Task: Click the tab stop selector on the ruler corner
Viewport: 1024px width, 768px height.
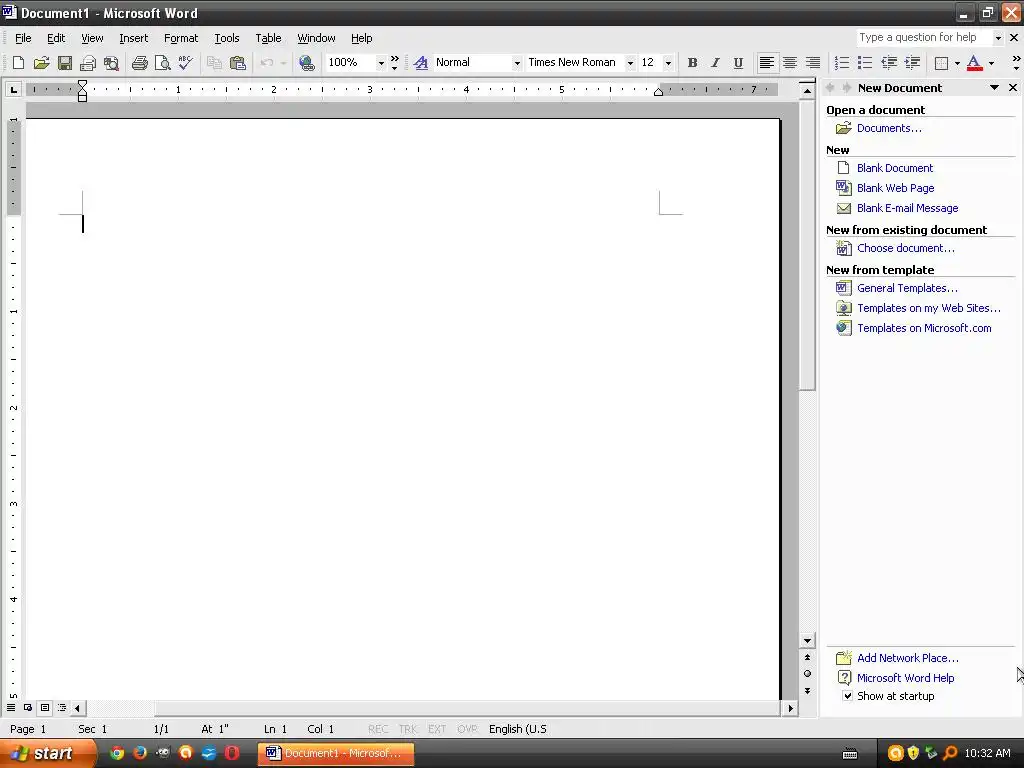Action: point(13,89)
